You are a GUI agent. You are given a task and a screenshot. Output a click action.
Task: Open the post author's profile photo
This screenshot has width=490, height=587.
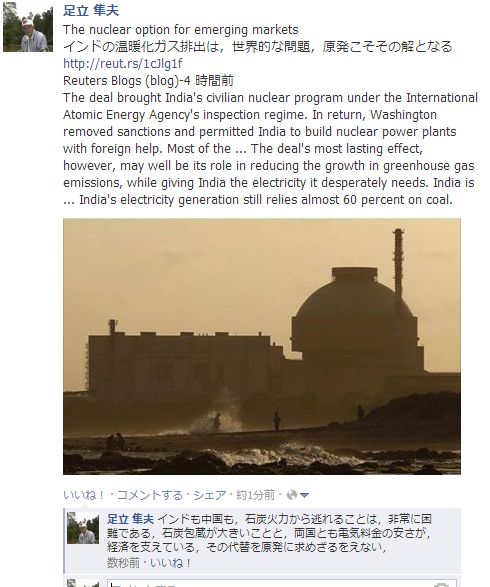tap(27, 26)
